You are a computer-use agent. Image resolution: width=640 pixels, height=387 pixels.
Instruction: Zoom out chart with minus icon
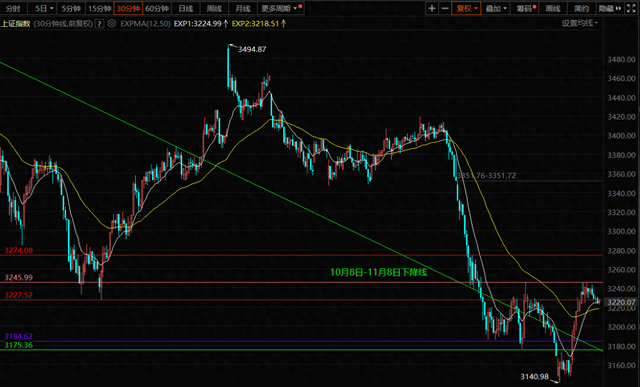[x=445, y=8]
